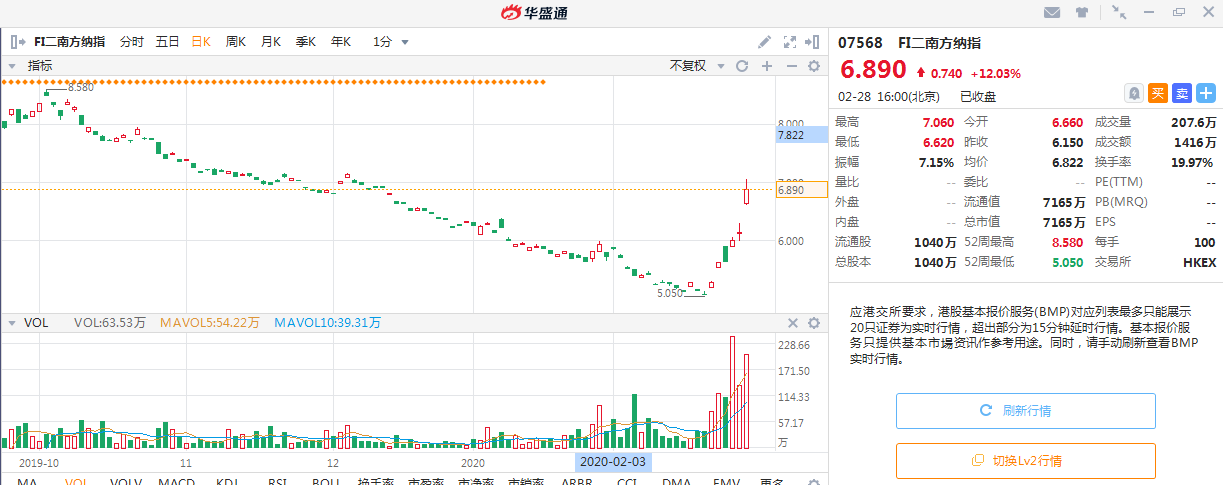The width and height of the screenshot is (1223, 485).
Task: Select the 周K weekly chart
Action: pyautogui.click(x=236, y=42)
